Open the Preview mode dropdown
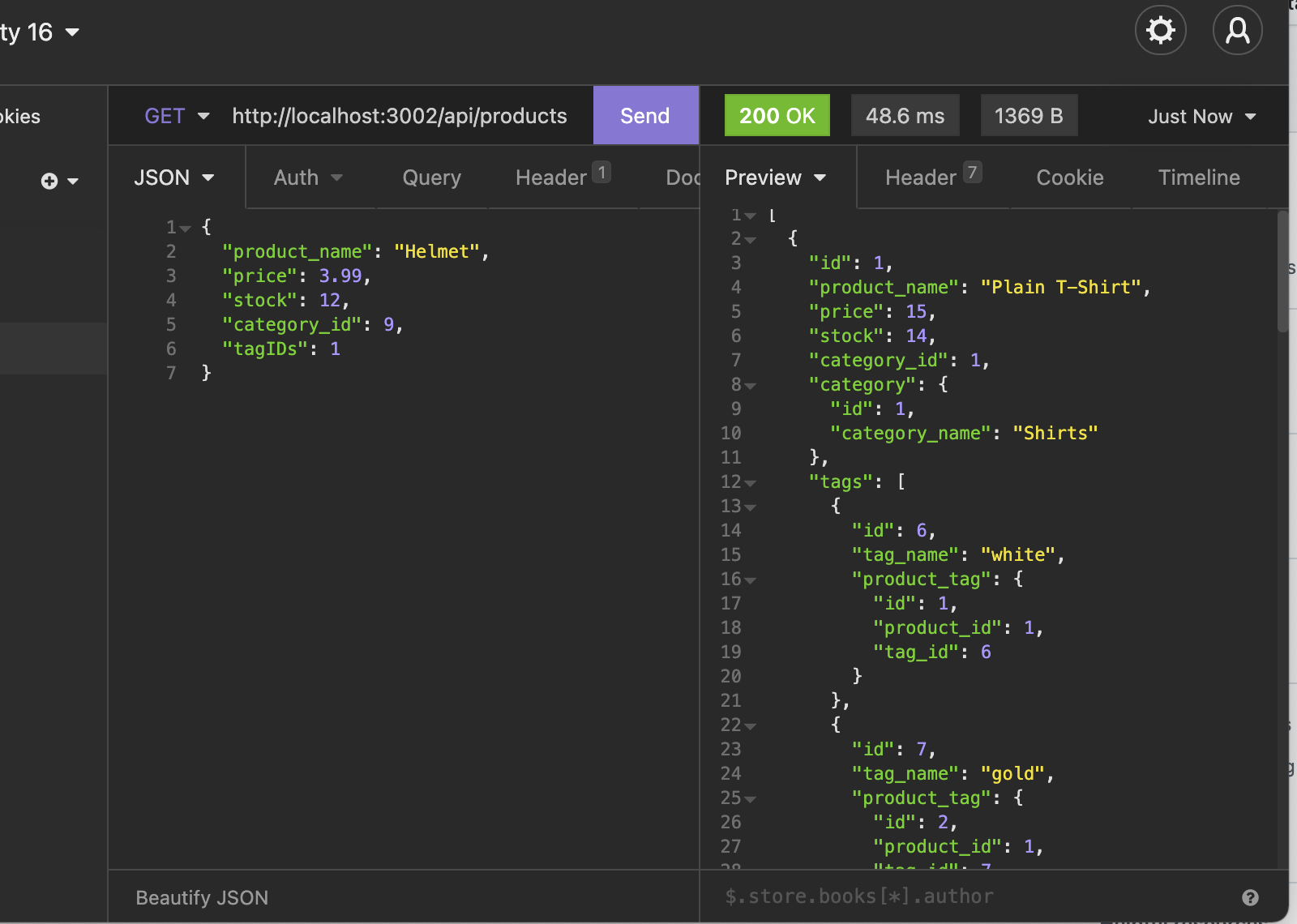This screenshot has height=924, width=1297. pyautogui.click(x=775, y=178)
